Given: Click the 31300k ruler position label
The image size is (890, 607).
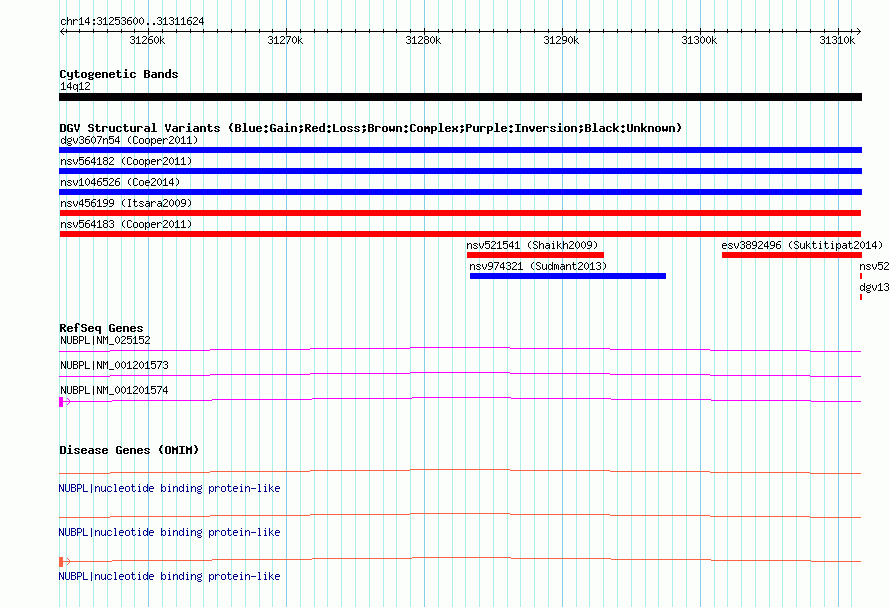Looking at the screenshot, I should pyautogui.click(x=699, y=40).
